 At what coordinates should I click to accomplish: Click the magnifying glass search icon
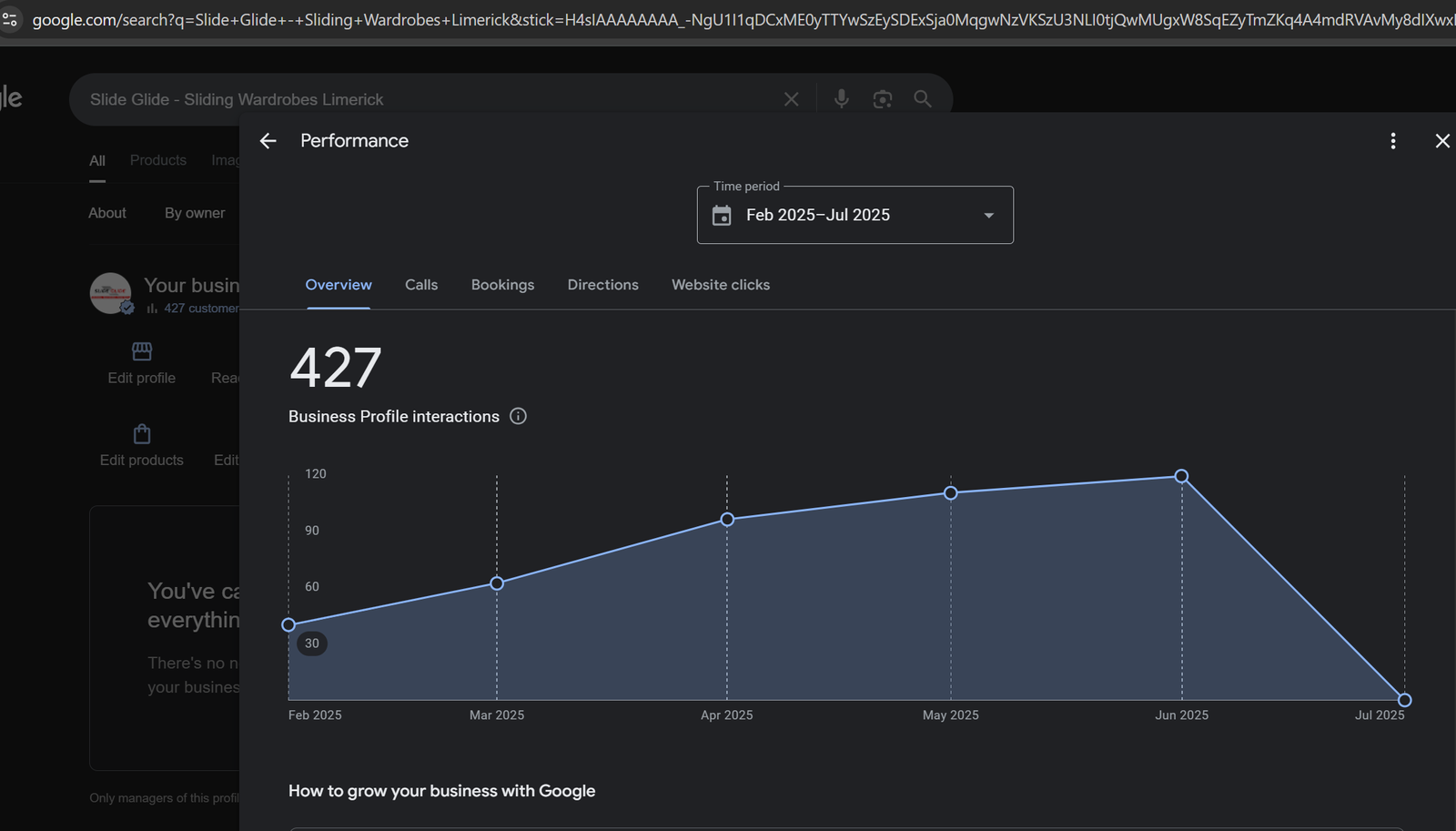click(x=923, y=99)
